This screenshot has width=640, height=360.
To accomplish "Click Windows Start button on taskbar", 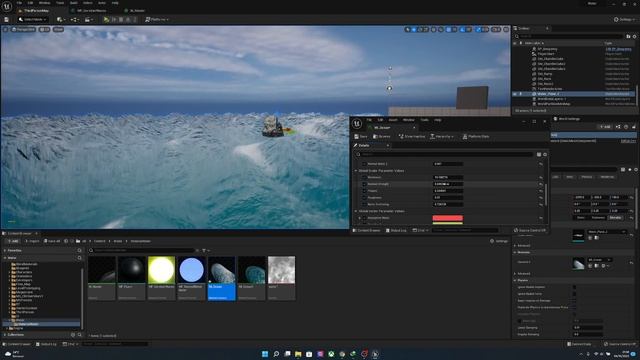I will tap(265, 353).
